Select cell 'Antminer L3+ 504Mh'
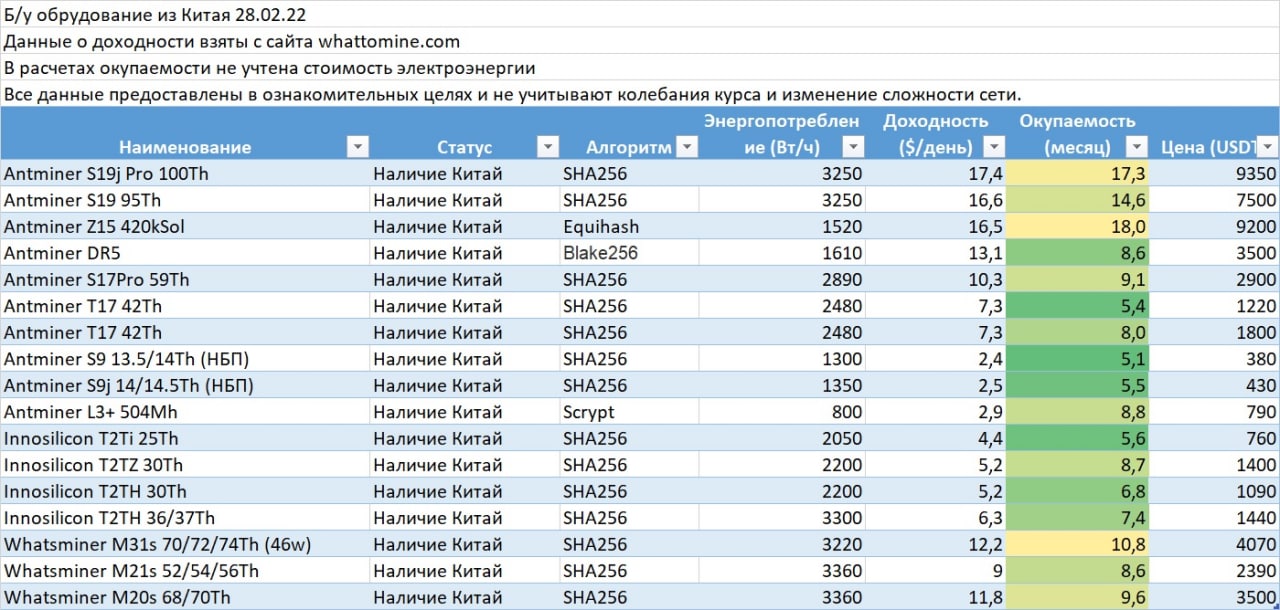The image size is (1280, 610). click(x=185, y=412)
